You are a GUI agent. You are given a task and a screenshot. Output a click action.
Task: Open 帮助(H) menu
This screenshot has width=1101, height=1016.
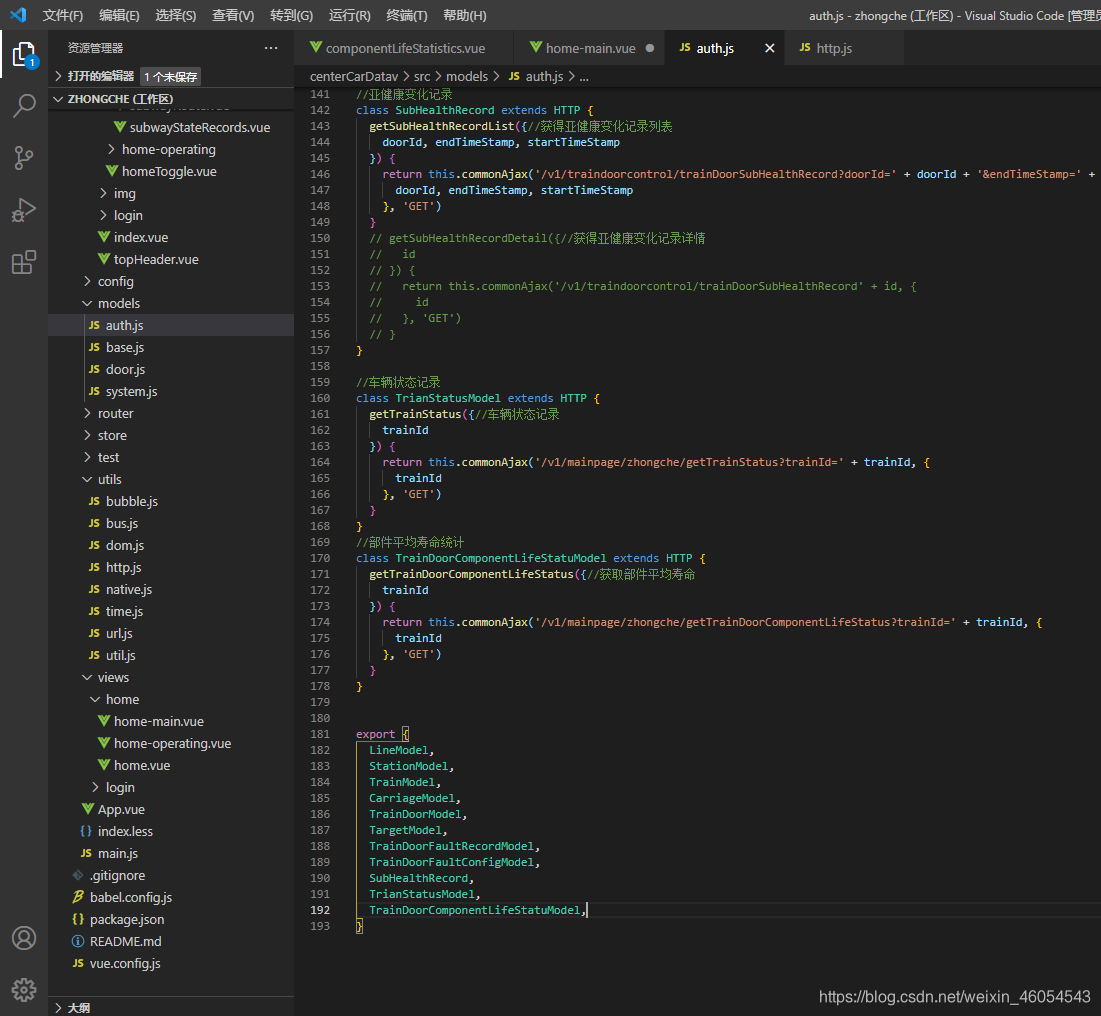pos(465,15)
